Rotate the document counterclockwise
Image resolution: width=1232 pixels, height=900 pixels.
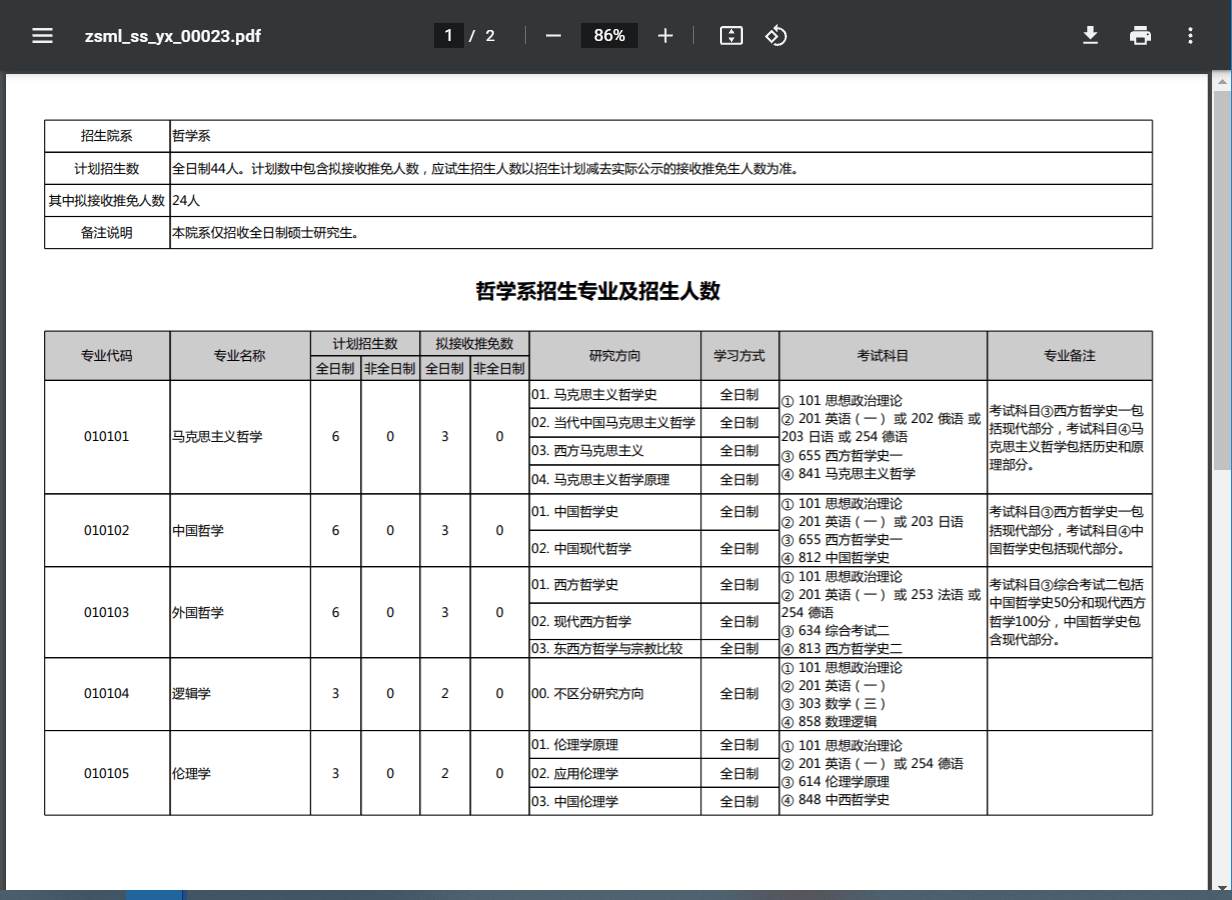coord(776,36)
